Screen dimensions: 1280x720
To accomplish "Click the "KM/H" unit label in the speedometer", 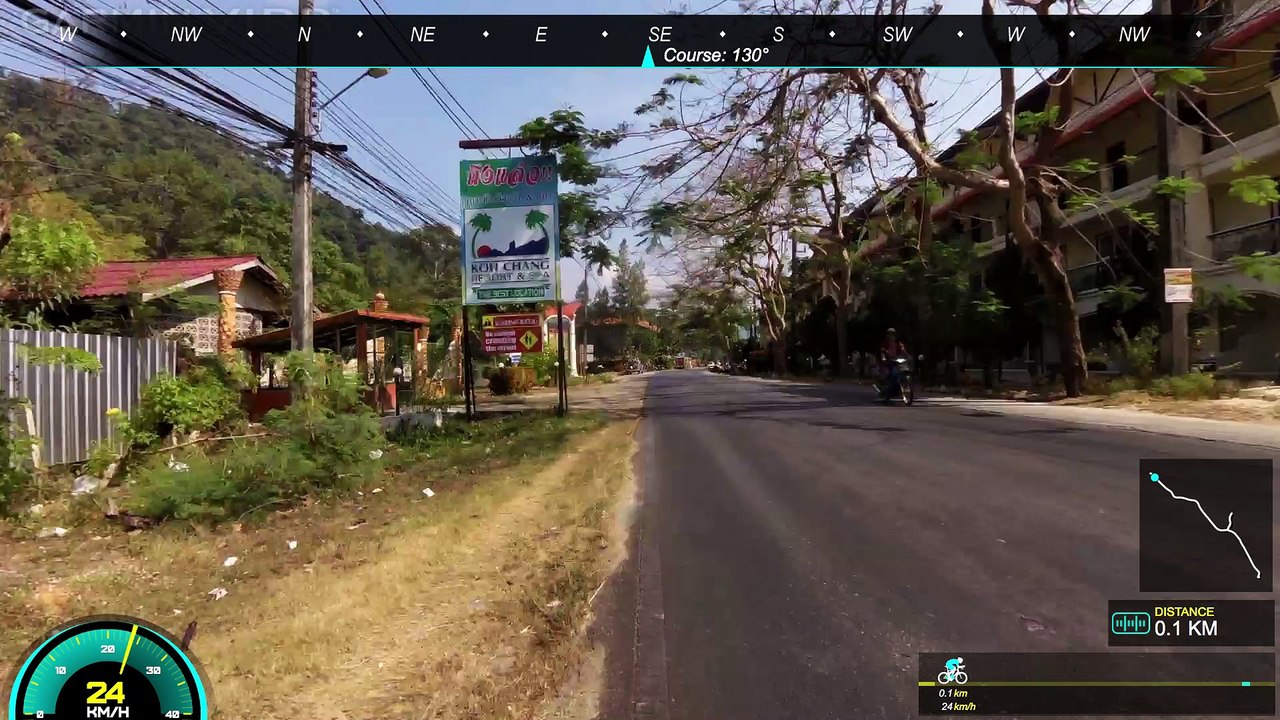I will [107, 712].
